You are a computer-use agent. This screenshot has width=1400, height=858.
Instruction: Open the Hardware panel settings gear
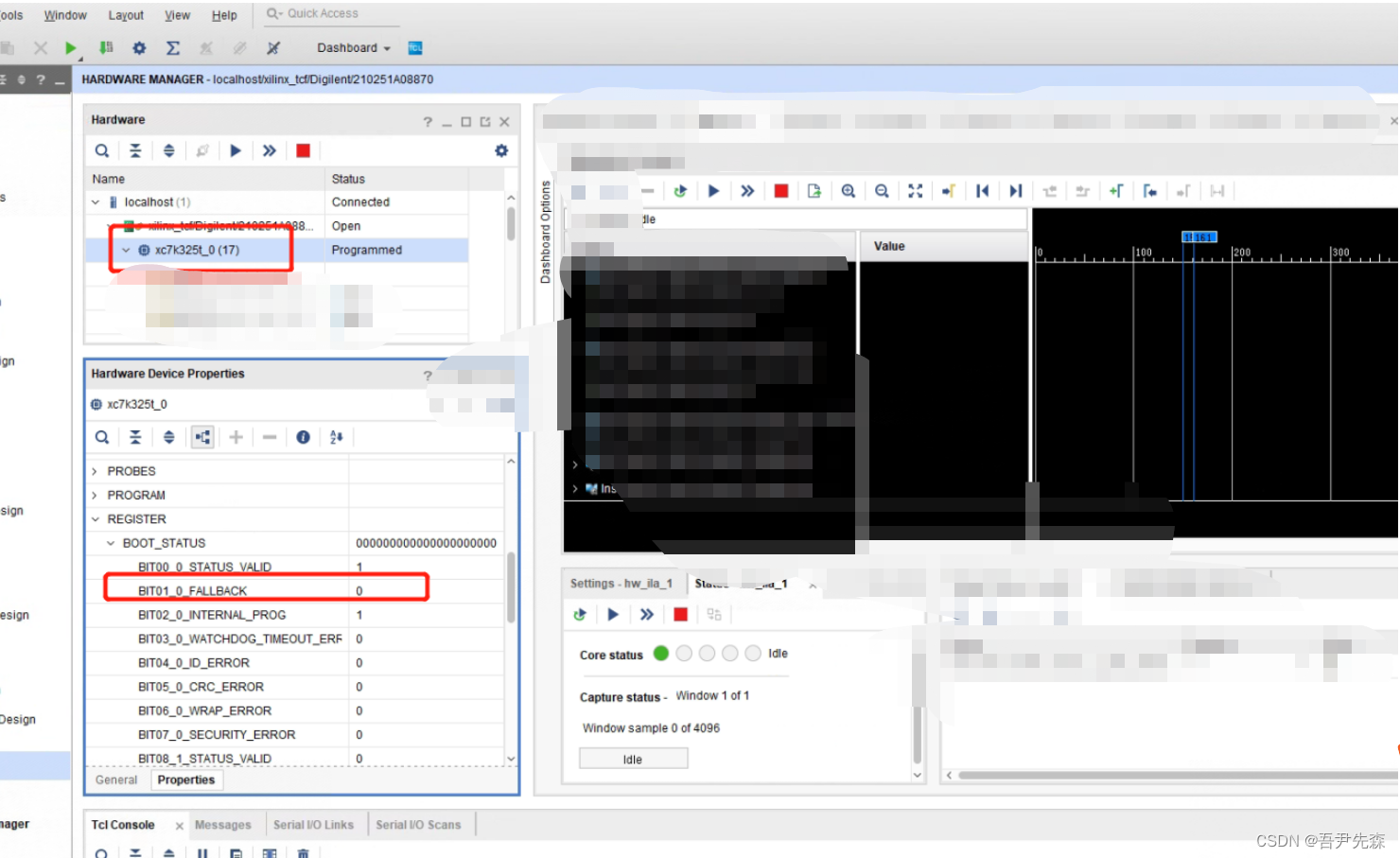pos(501,150)
